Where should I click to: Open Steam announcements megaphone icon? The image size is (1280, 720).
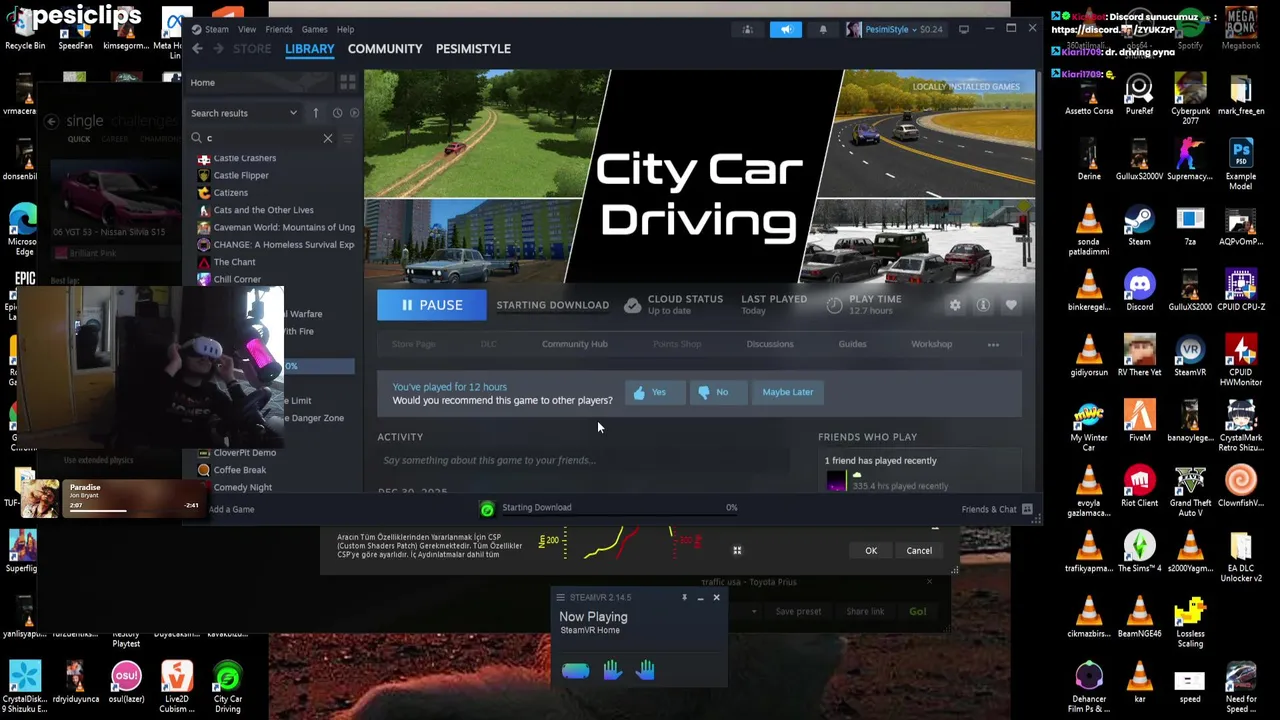pos(787,29)
